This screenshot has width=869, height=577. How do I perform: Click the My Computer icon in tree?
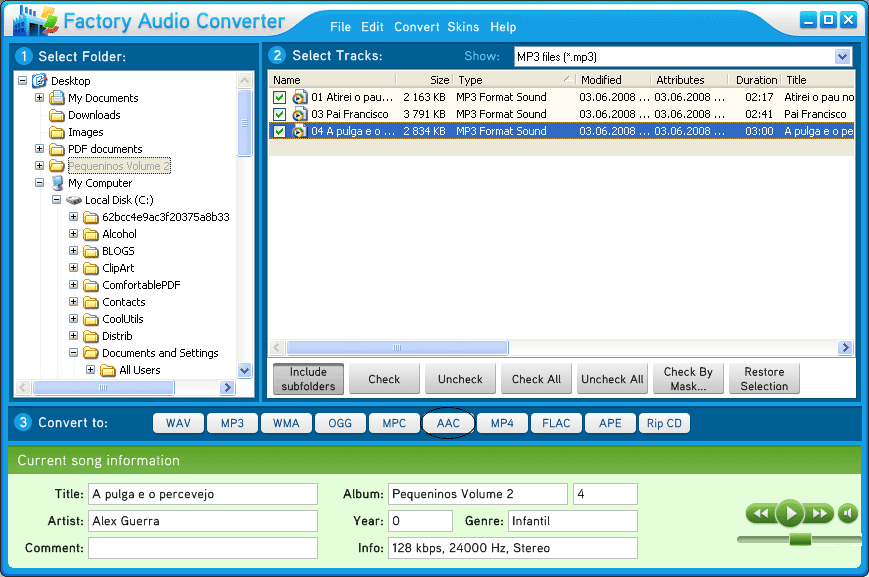[x=57, y=183]
